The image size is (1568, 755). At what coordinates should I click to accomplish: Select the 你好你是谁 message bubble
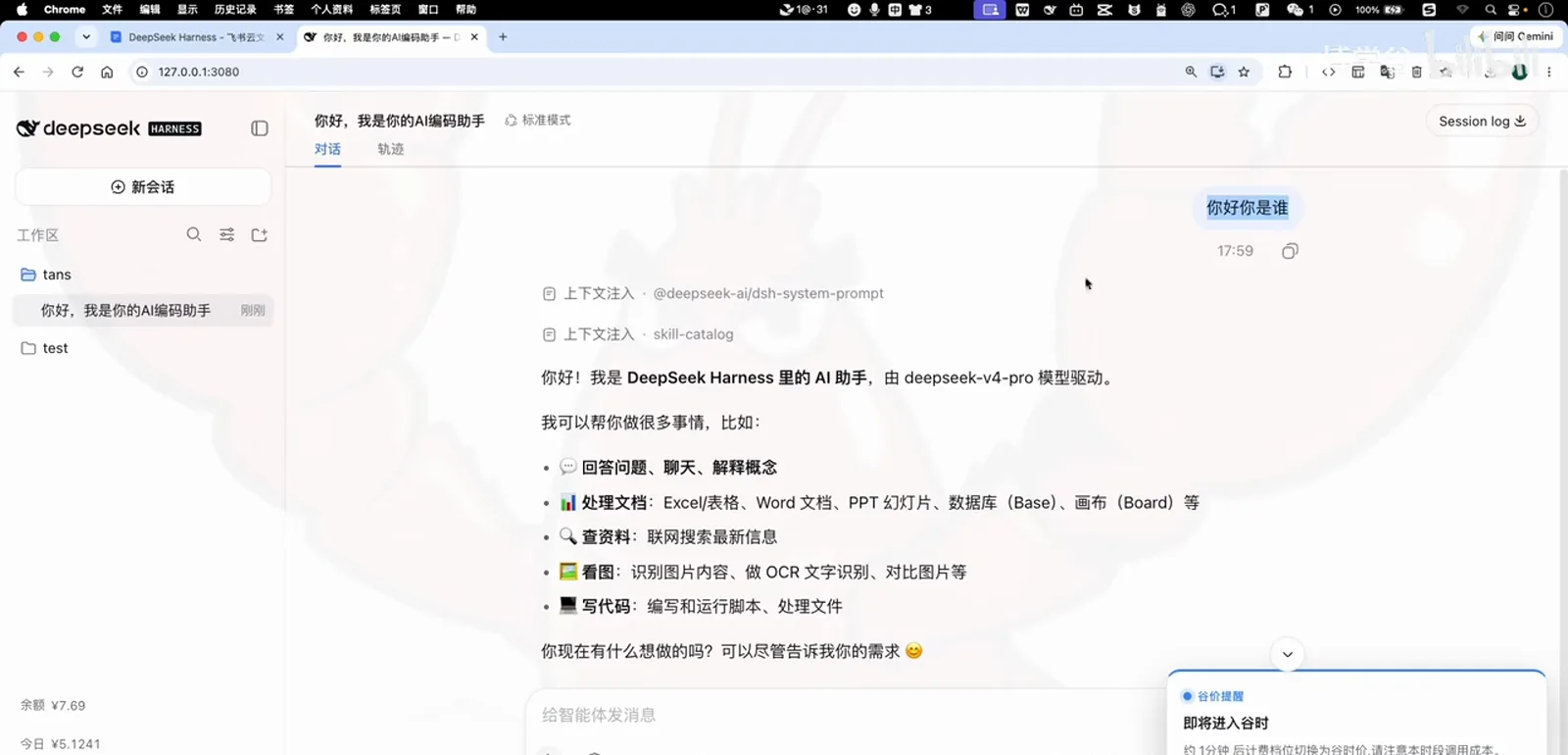[1248, 208]
